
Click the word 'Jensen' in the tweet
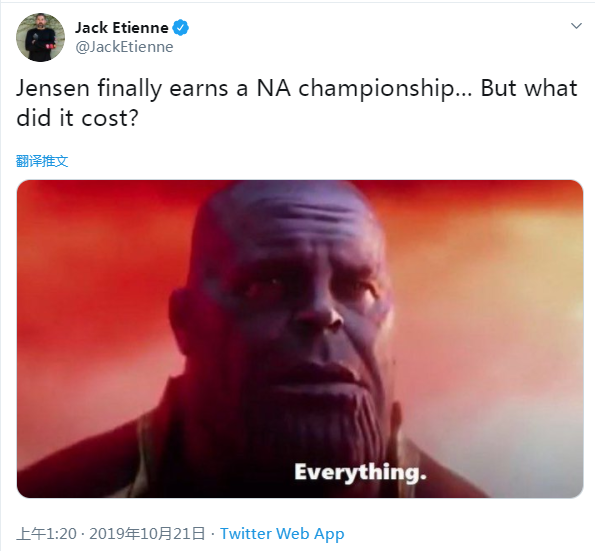[x=53, y=88]
